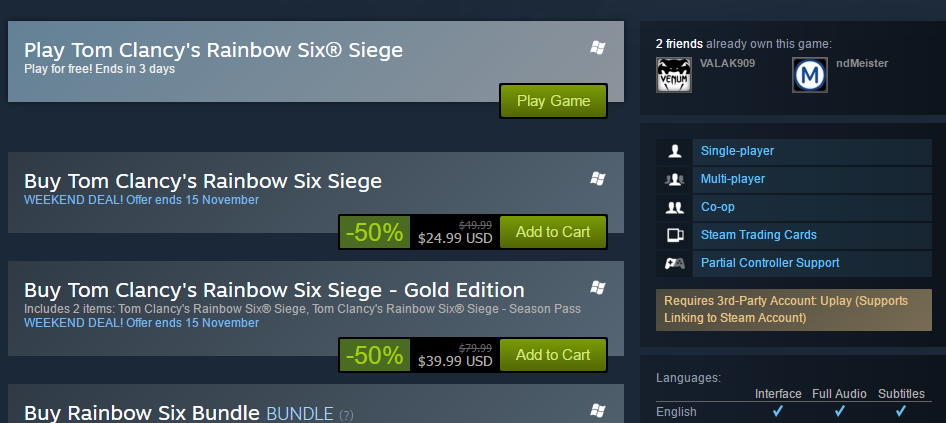Viewport: 946px width, 423px height.
Task: Open the Multi-player link
Action: pyautogui.click(x=732, y=179)
